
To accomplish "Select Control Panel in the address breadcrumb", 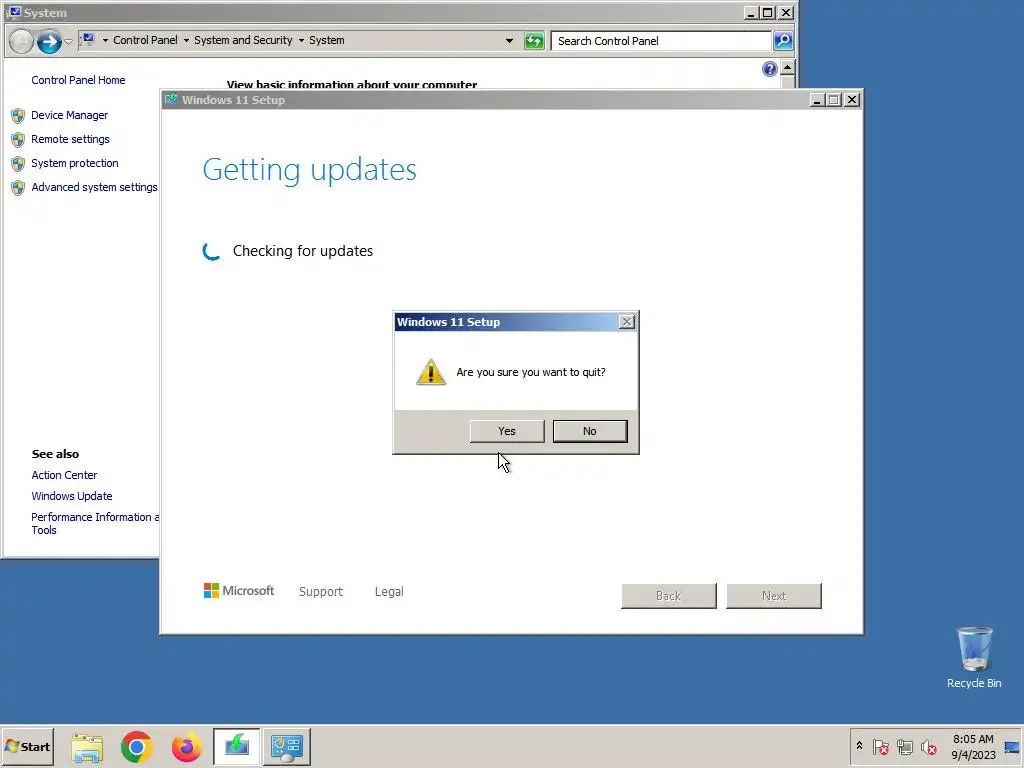I will pyautogui.click(x=145, y=40).
